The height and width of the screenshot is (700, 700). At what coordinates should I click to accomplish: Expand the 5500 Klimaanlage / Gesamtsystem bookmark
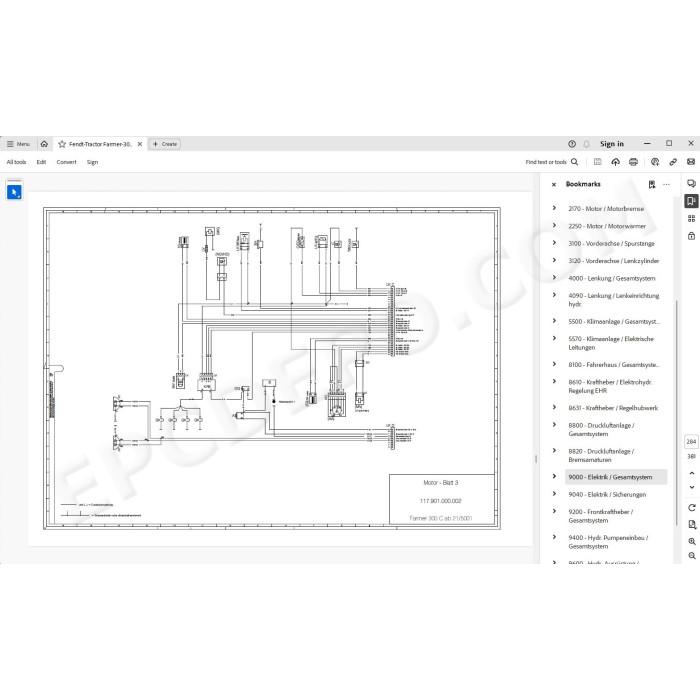(554, 321)
